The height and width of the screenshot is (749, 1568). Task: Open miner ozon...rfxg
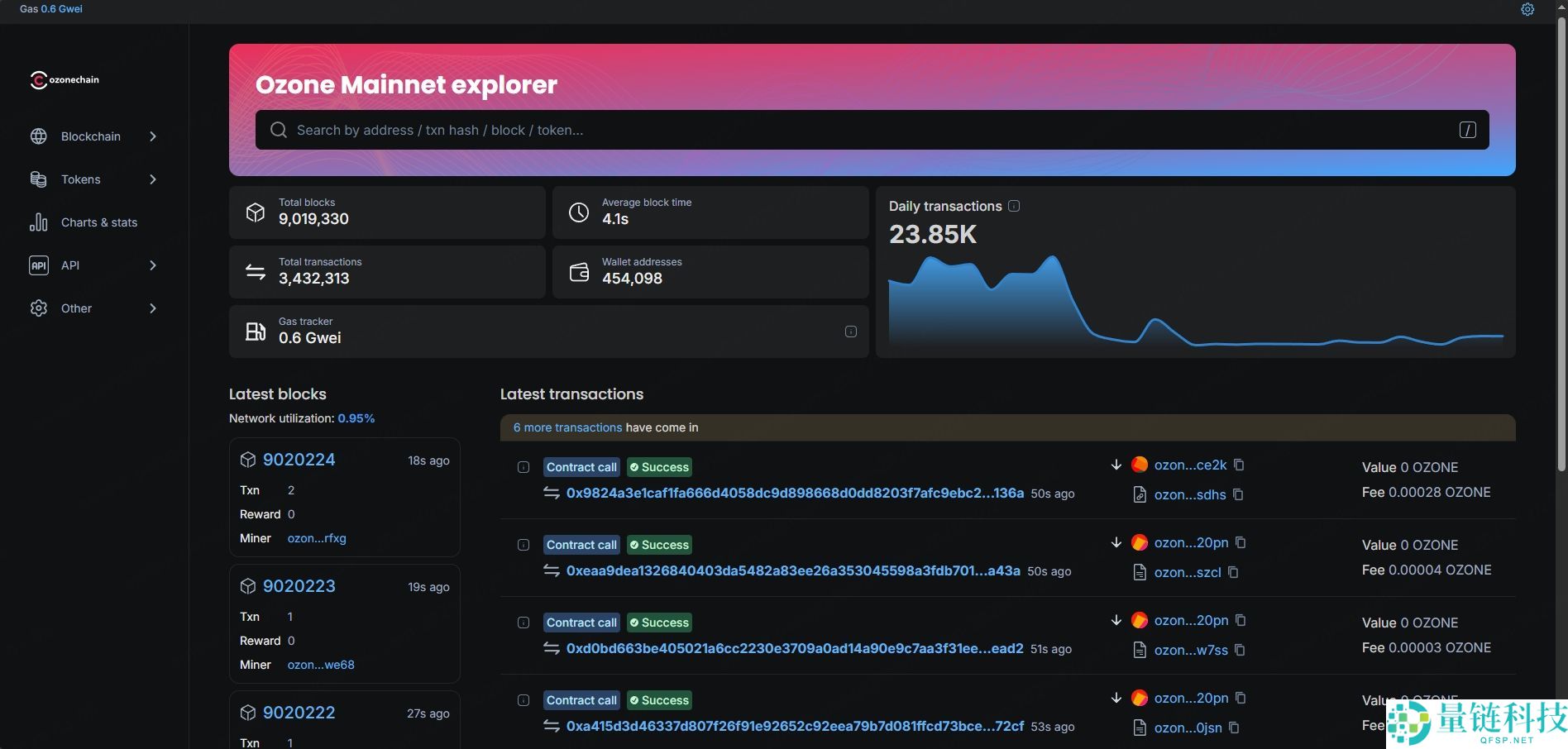(x=317, y=538)
